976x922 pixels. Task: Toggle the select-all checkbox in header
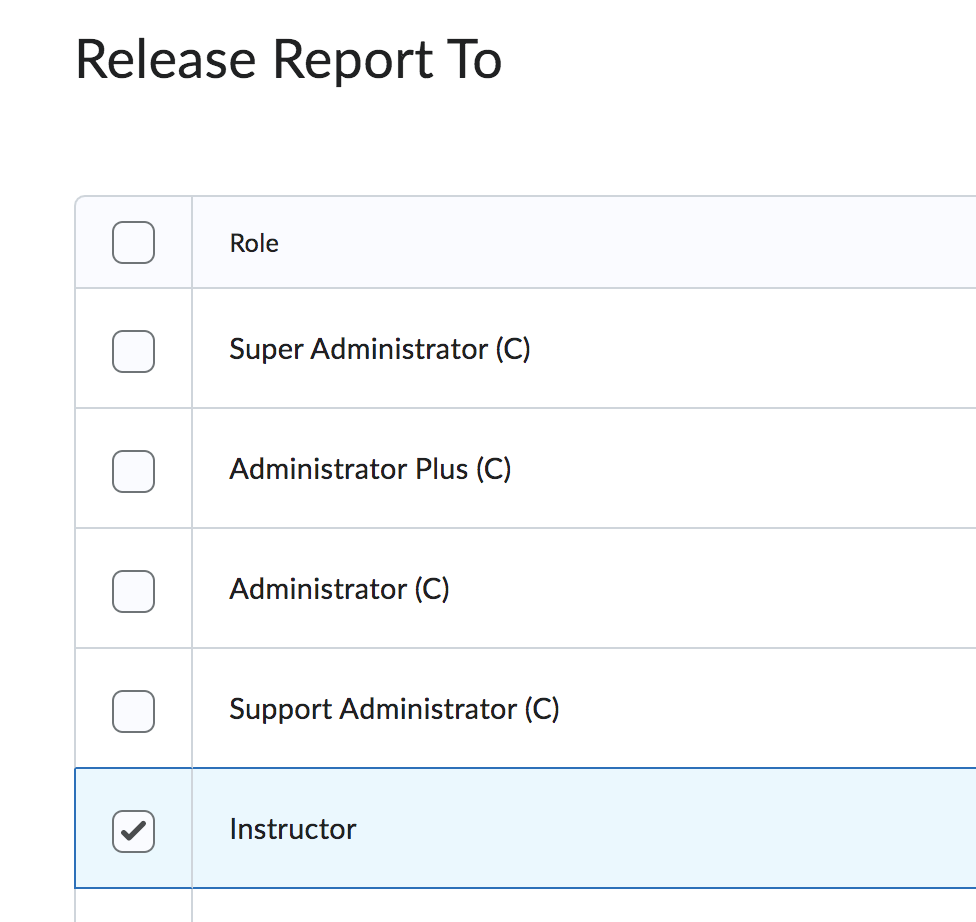click(133, 242)
